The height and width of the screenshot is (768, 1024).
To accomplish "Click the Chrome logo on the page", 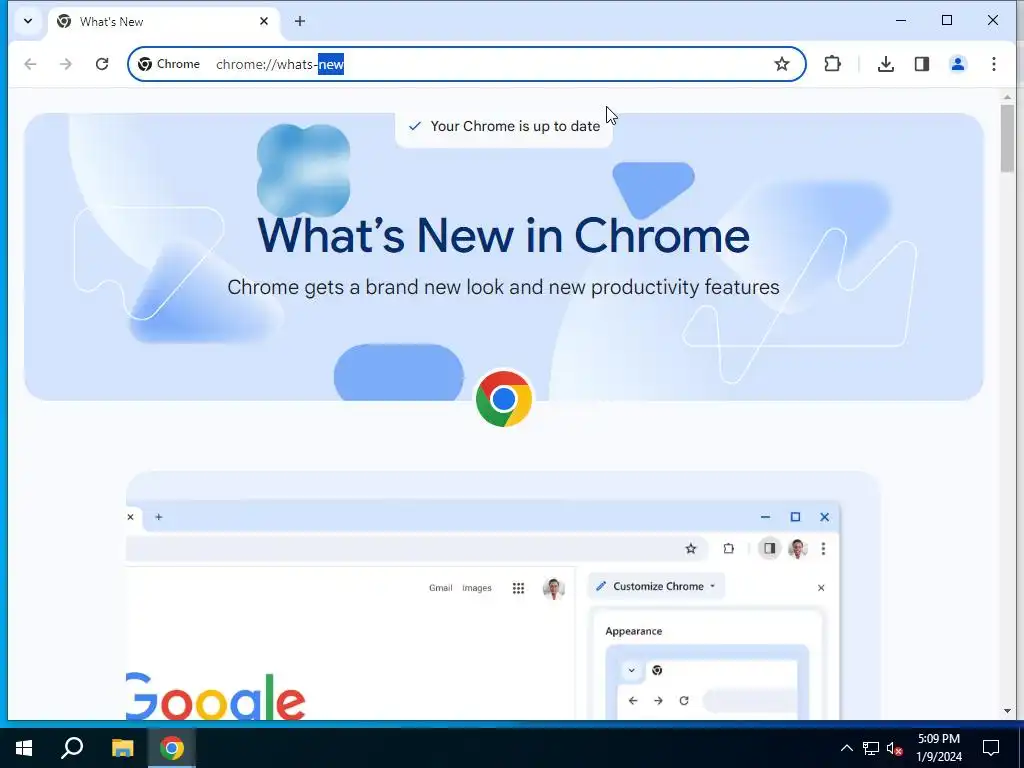I will [x=504, y=399].
